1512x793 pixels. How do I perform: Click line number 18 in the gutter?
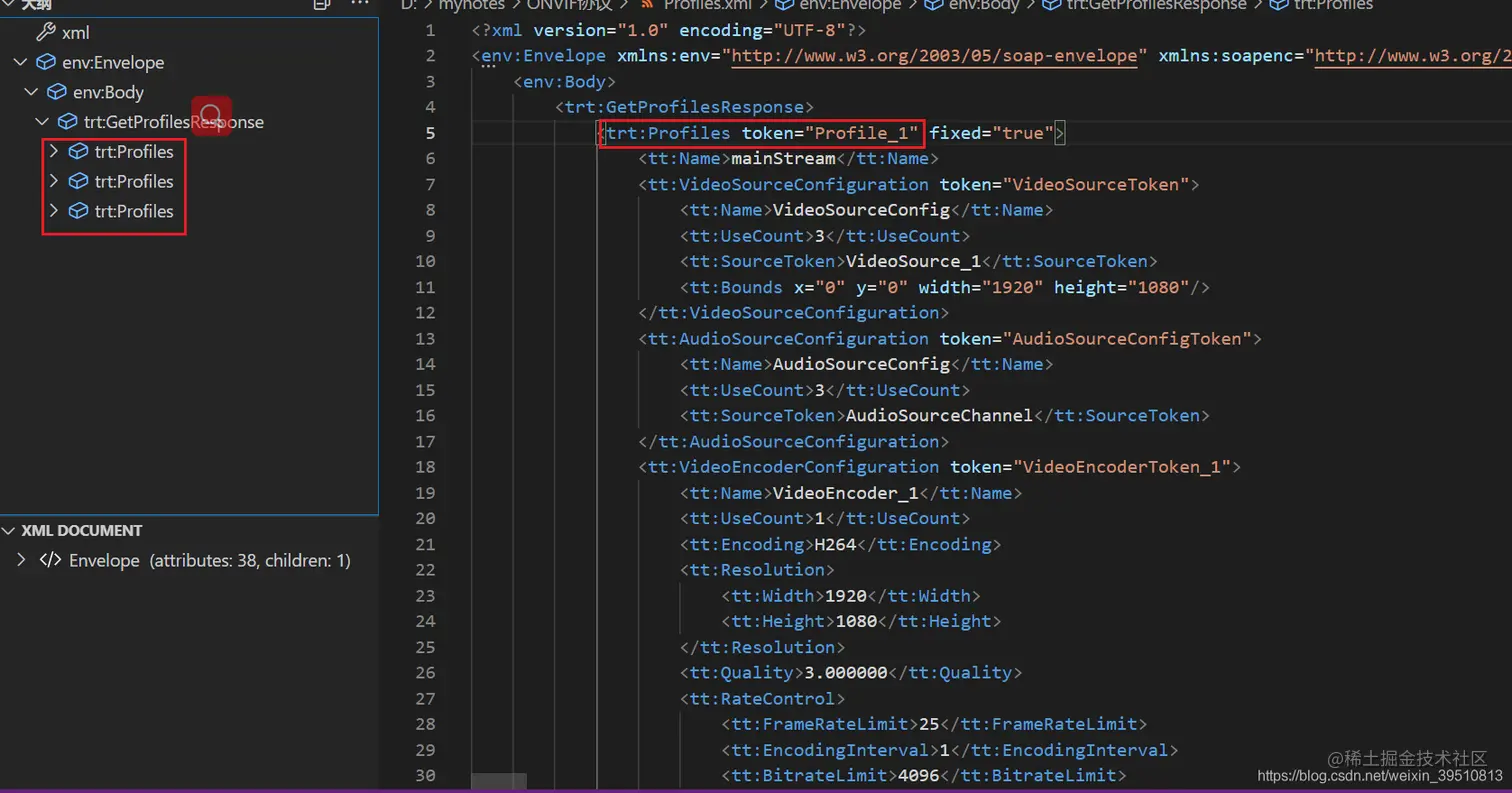pyautogui.click(x=425, y=467)
